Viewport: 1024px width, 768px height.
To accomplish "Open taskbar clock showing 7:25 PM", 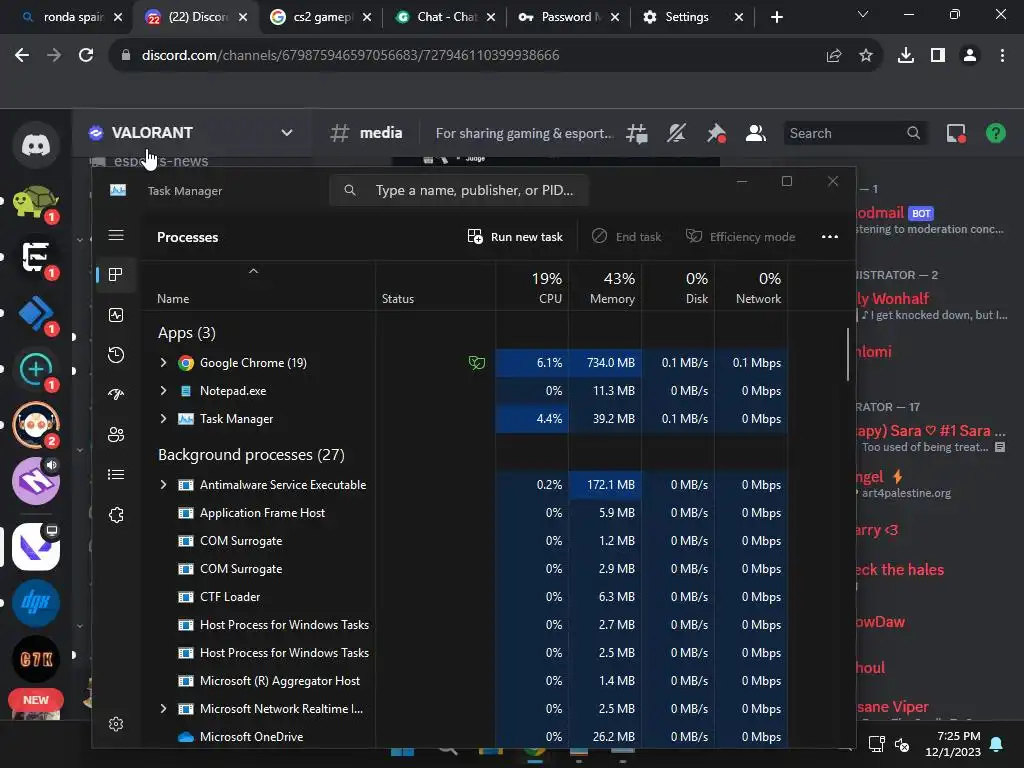I will point(953,744).
